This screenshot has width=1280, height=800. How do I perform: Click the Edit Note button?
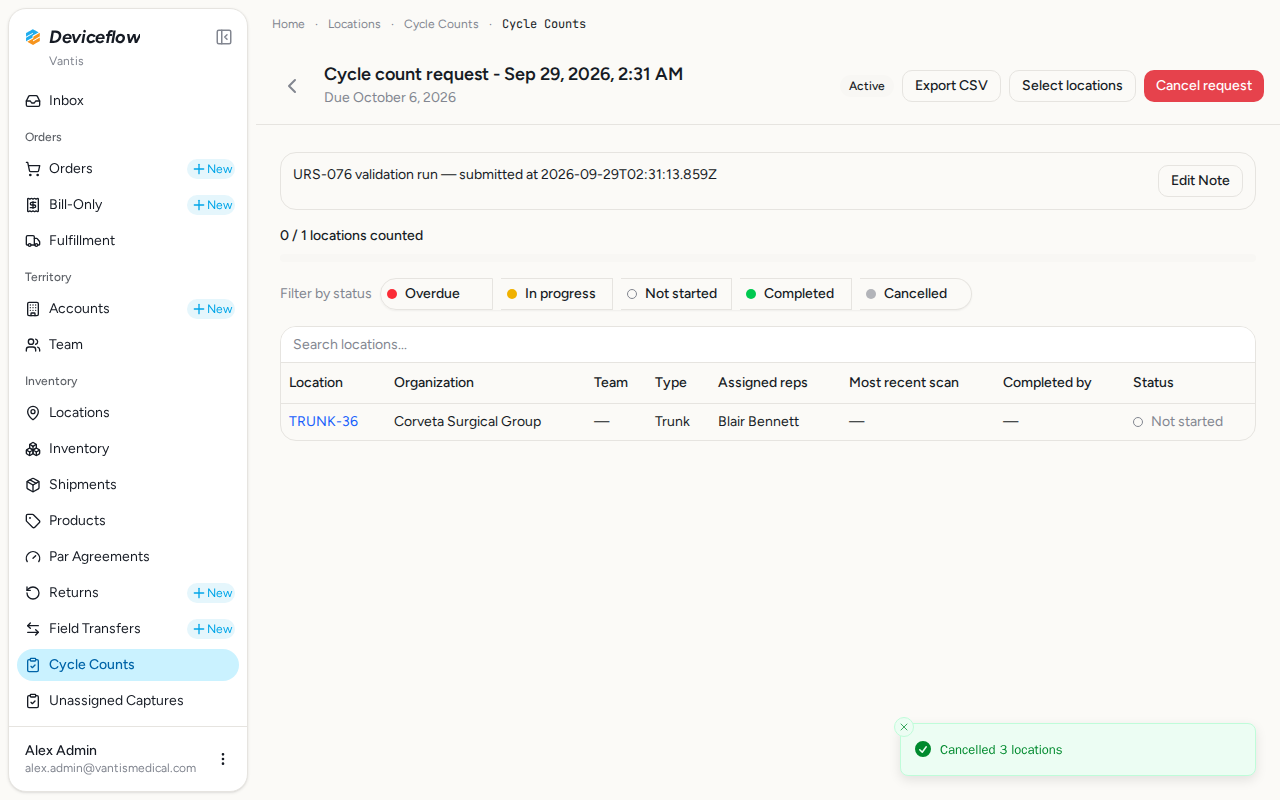(1200, 181)
